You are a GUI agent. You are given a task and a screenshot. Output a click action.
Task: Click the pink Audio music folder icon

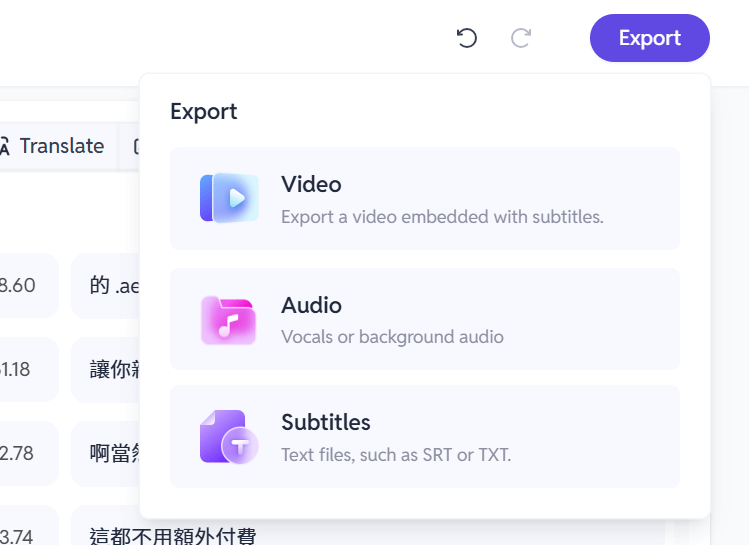pyautogui.click(x=229, y=320)
